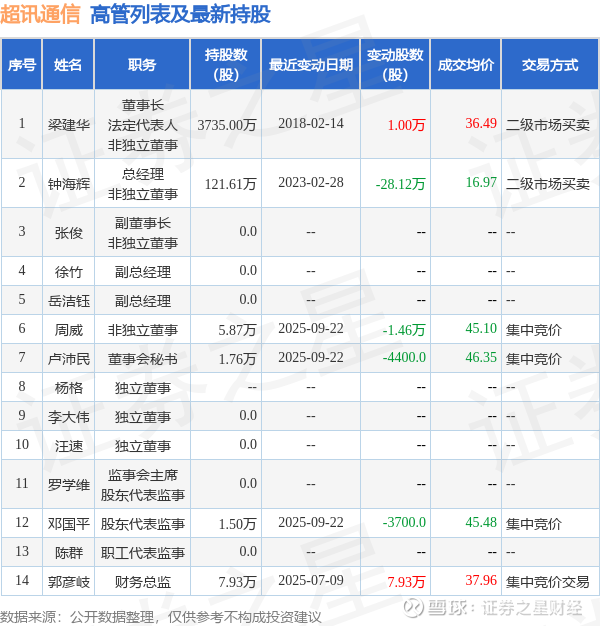The image size is (600, 626).
Task: Click the holding value 3735.00万
Action: tap(227, 125)
